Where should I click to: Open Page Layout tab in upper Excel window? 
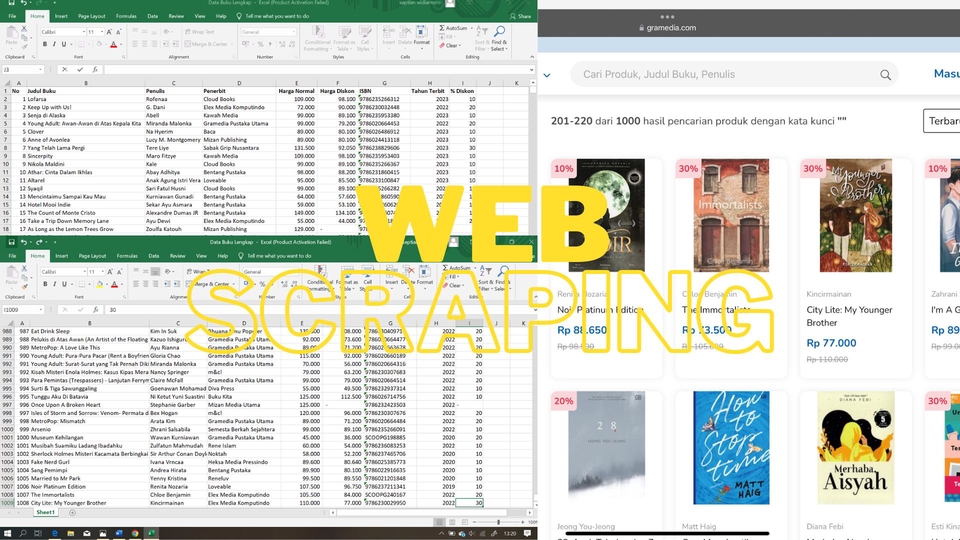click(92, 16)
